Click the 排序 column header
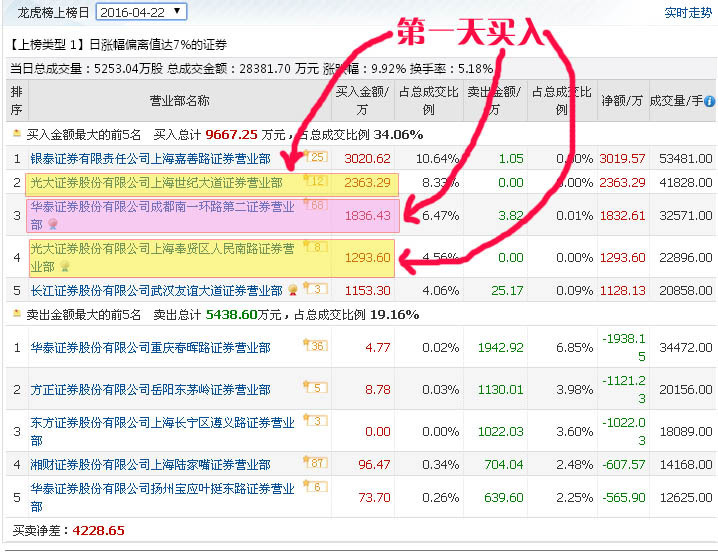Screen dimensions: 718x553 tap(16, 101)
